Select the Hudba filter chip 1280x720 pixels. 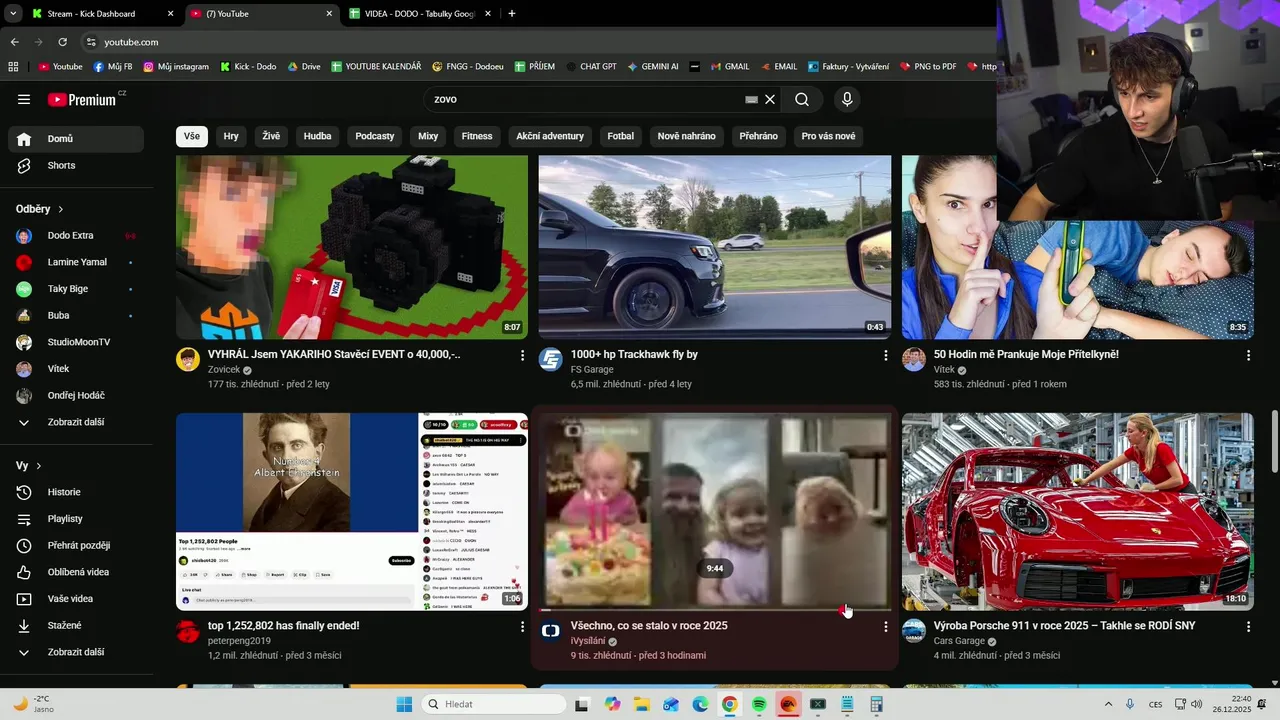click(317, 136)
